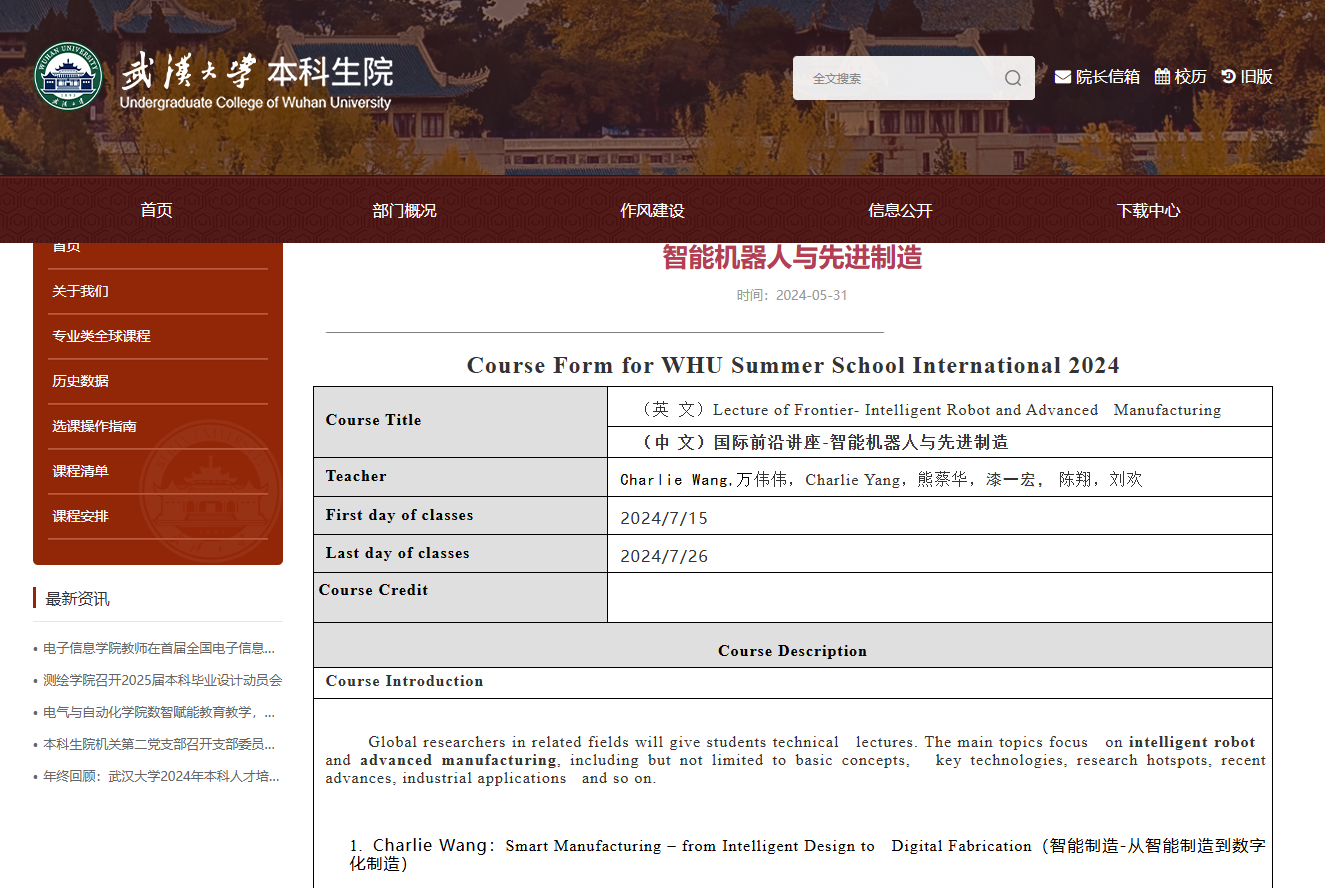The width and height of the screenshot is (1325, 888).
Task: Click the Last day of classes label
Action: point(397,553)
